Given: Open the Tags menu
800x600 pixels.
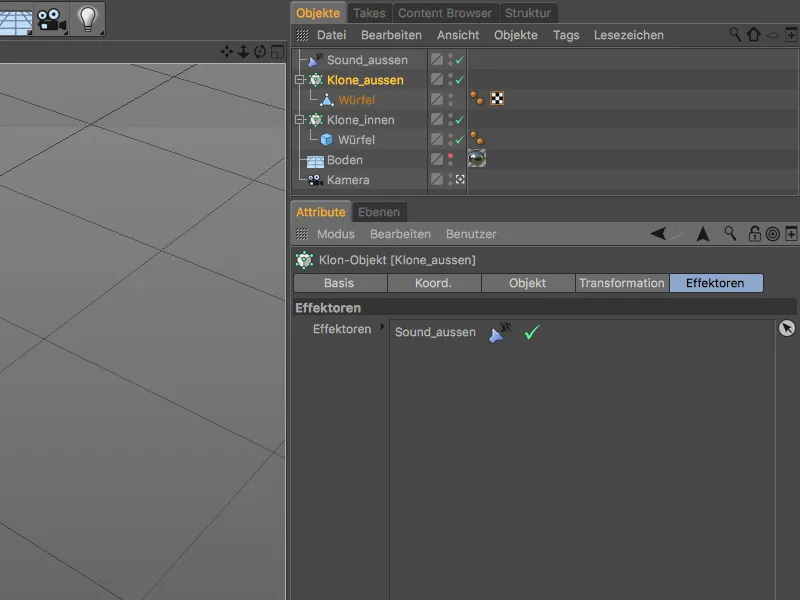Looking at the screenshot, I should coord(566,35).
